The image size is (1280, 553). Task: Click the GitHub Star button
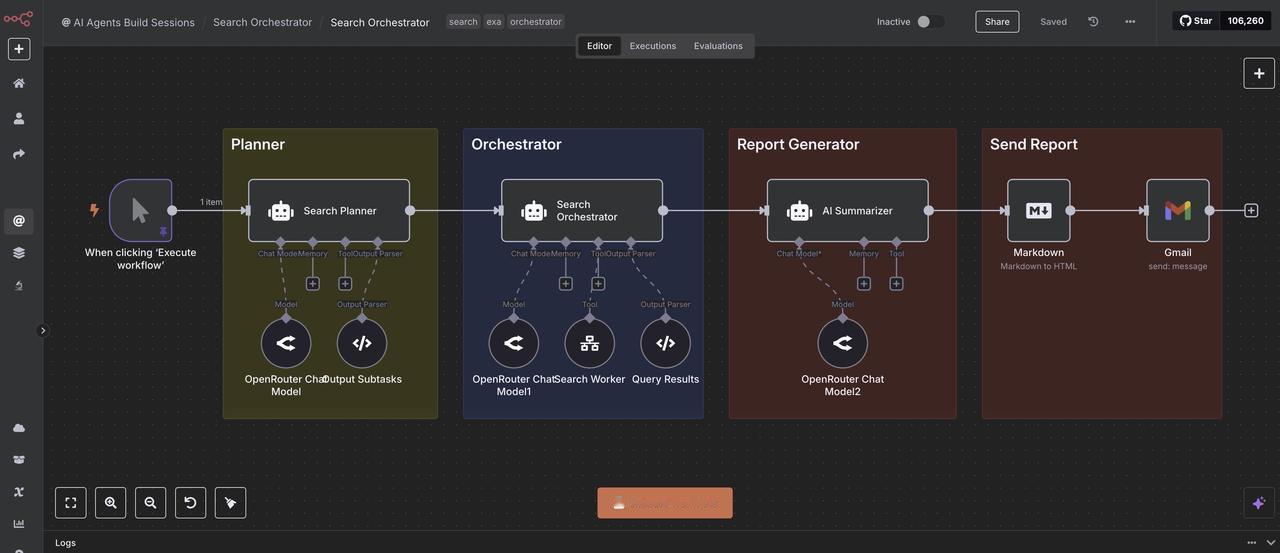point(1196,21)
